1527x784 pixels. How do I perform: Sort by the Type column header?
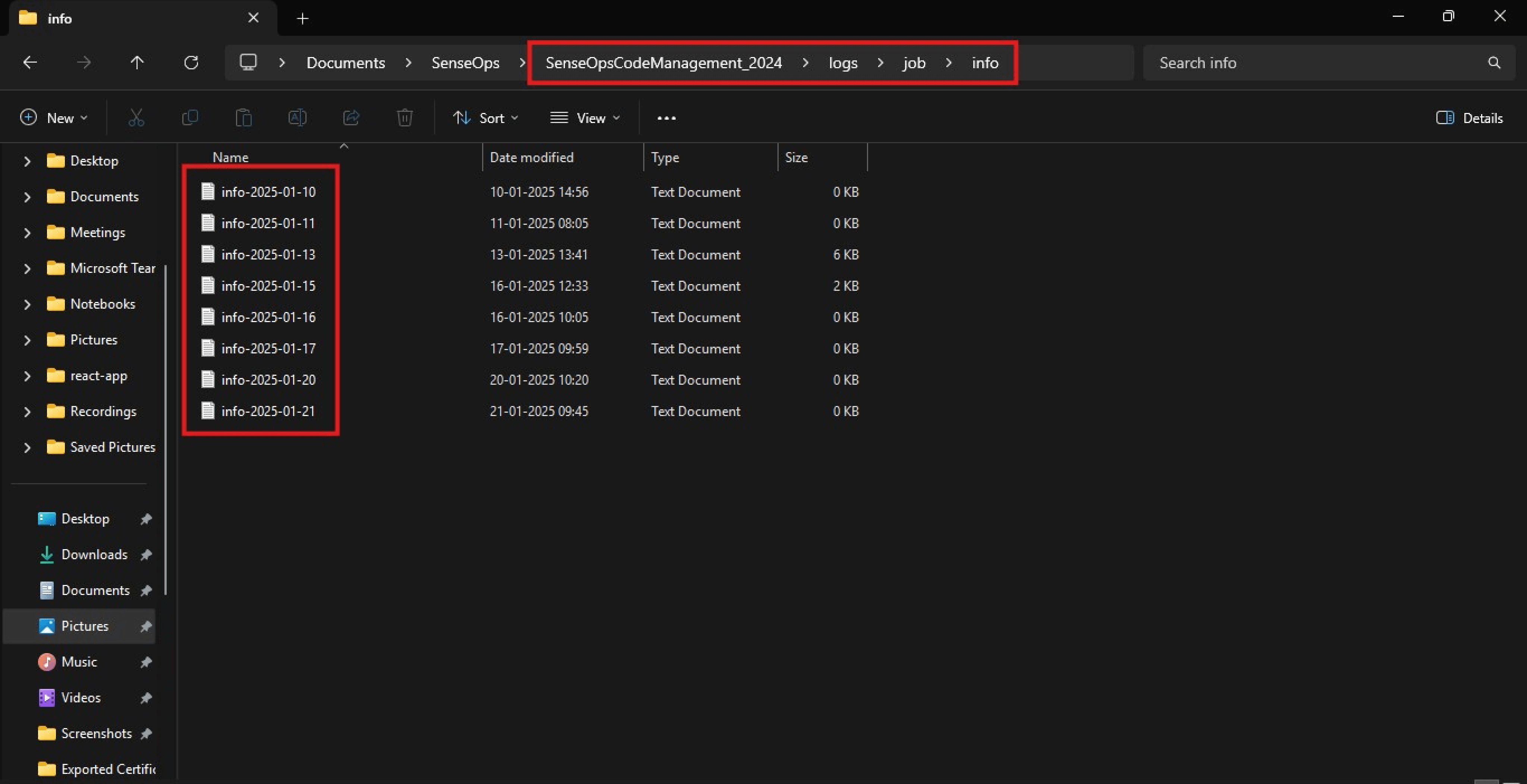pos(664,157)
